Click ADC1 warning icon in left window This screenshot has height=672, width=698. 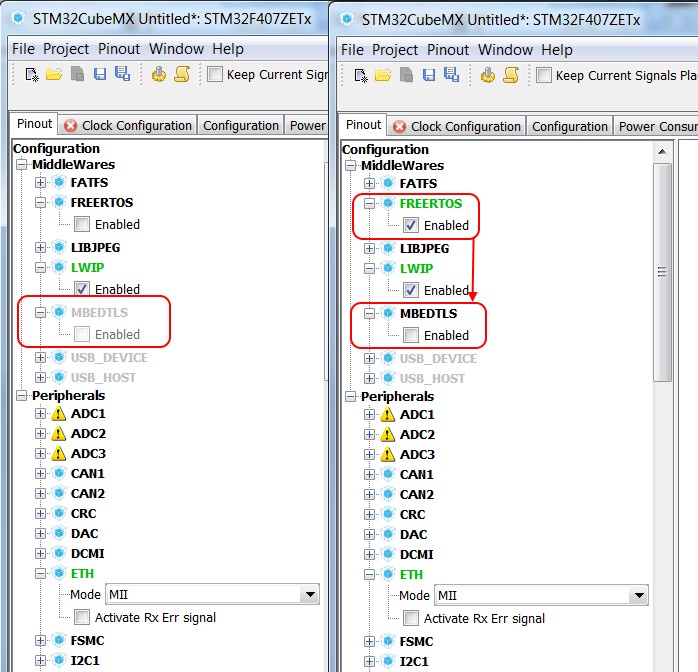tap(58, 413)
